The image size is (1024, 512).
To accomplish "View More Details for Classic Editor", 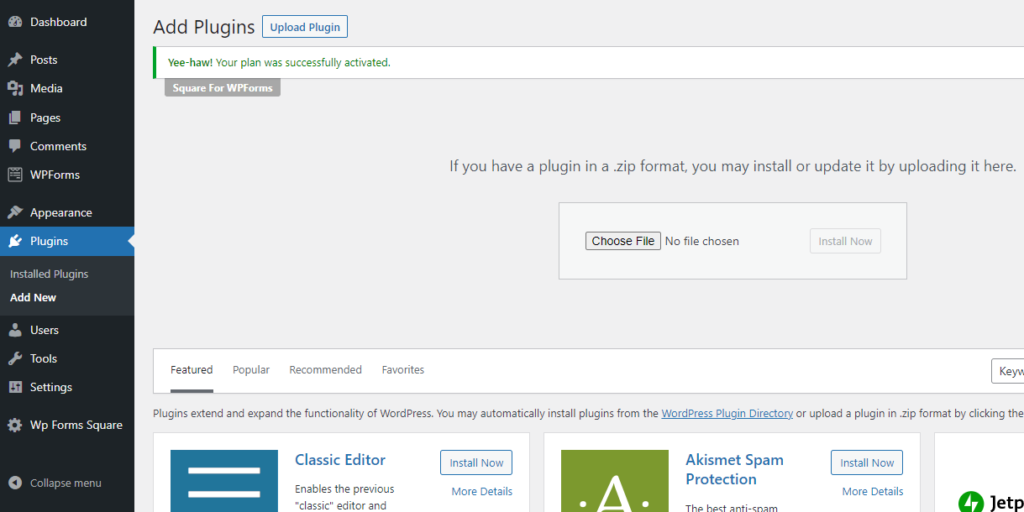I will click(482, 491).
